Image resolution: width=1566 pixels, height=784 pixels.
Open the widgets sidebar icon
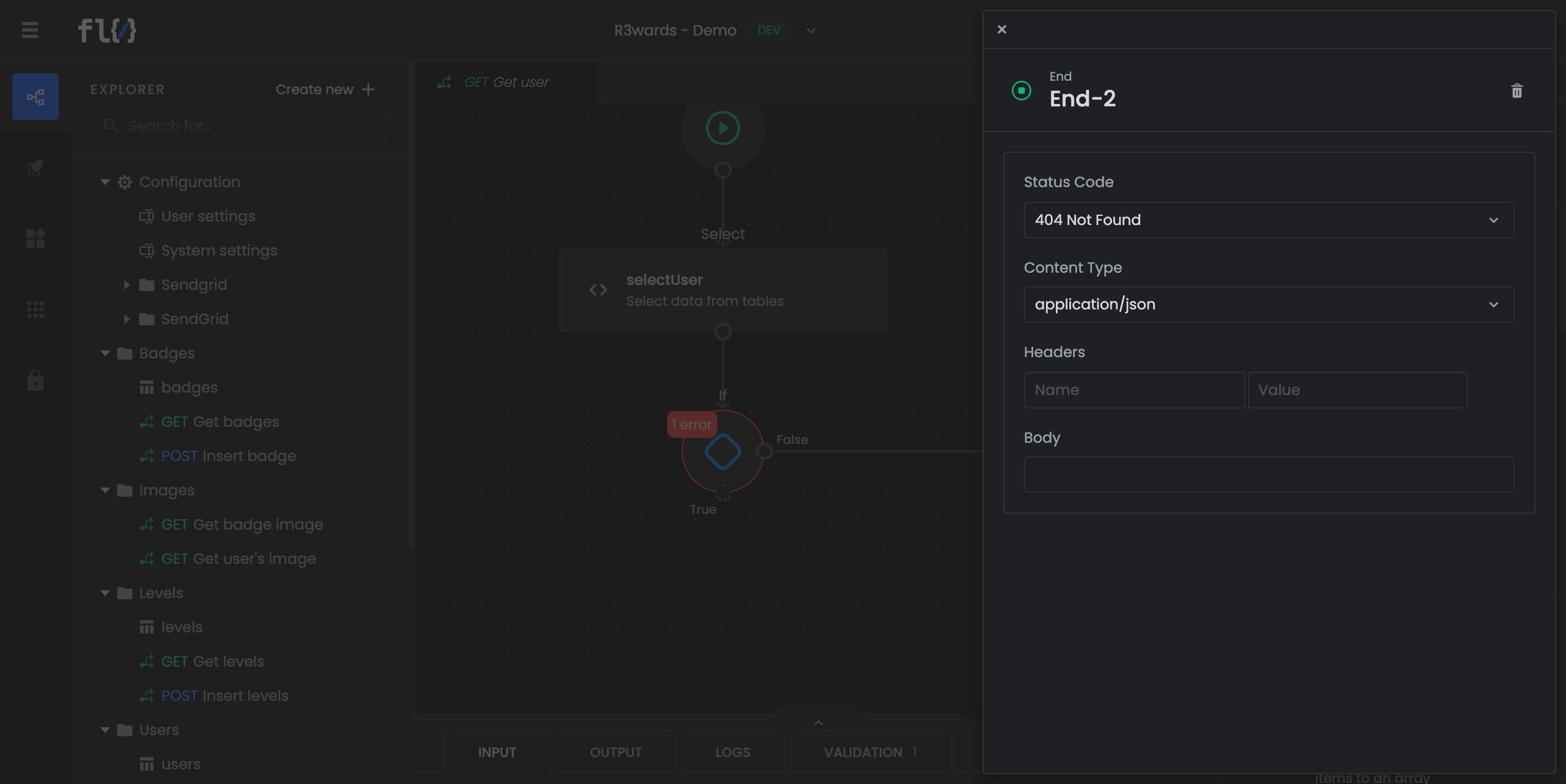pyautogui.click(x=35, y=238)
